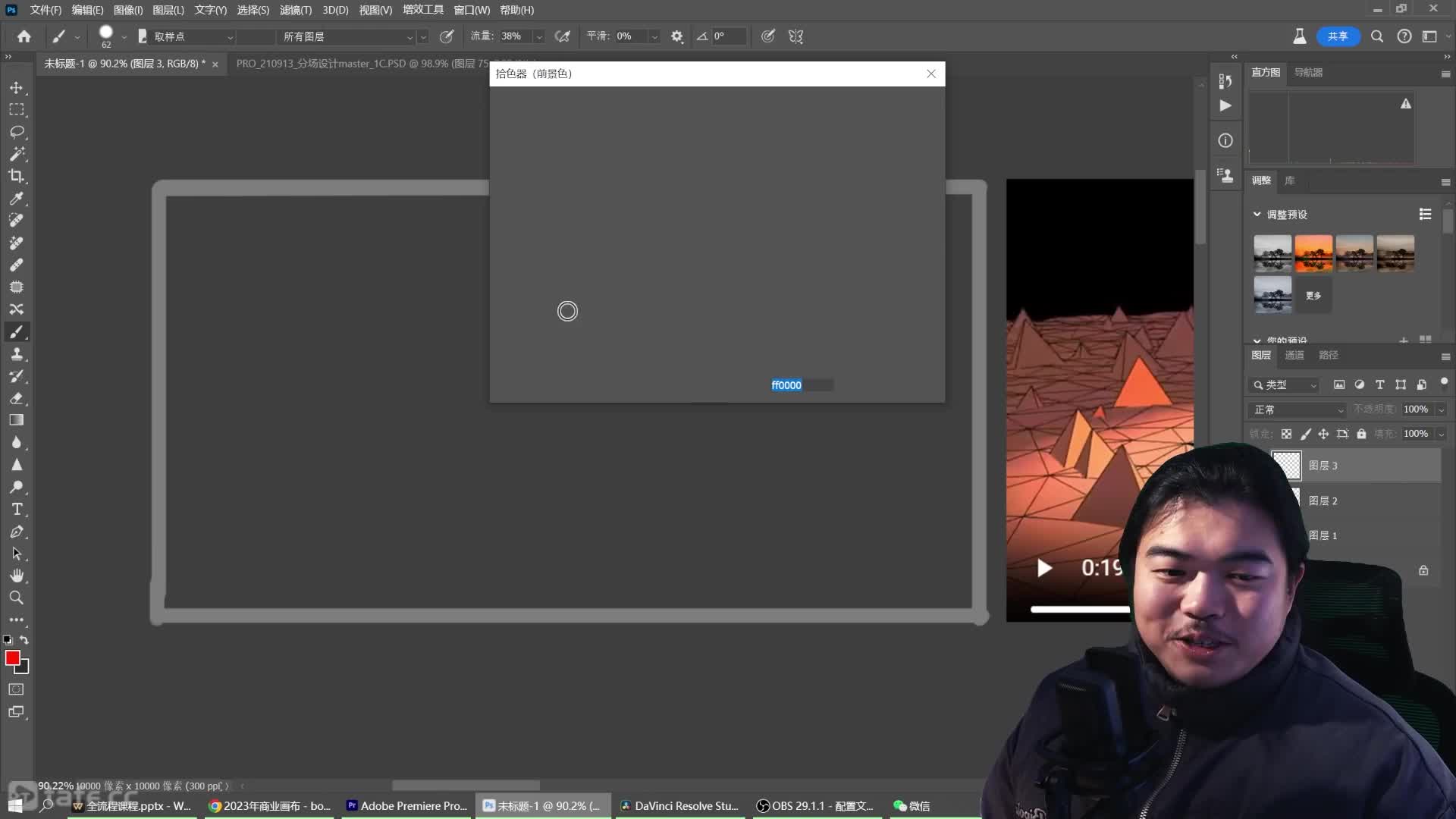This screenshot has width=1456, height=819.
Task: Open the 所有图层 sample dropdown
Action: pos(347,36)
